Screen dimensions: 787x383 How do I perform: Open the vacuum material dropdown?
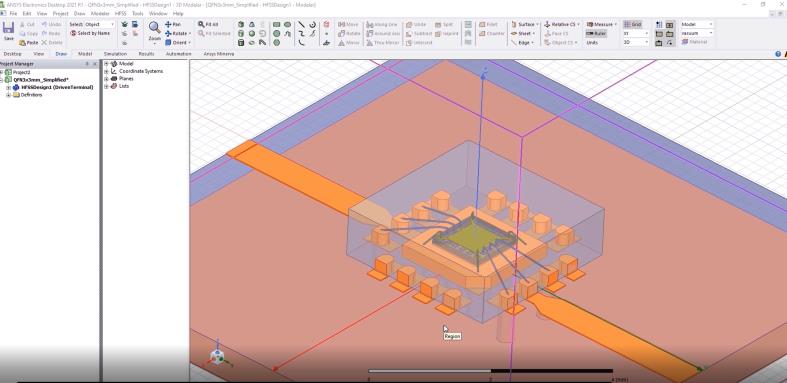[697, 33]
